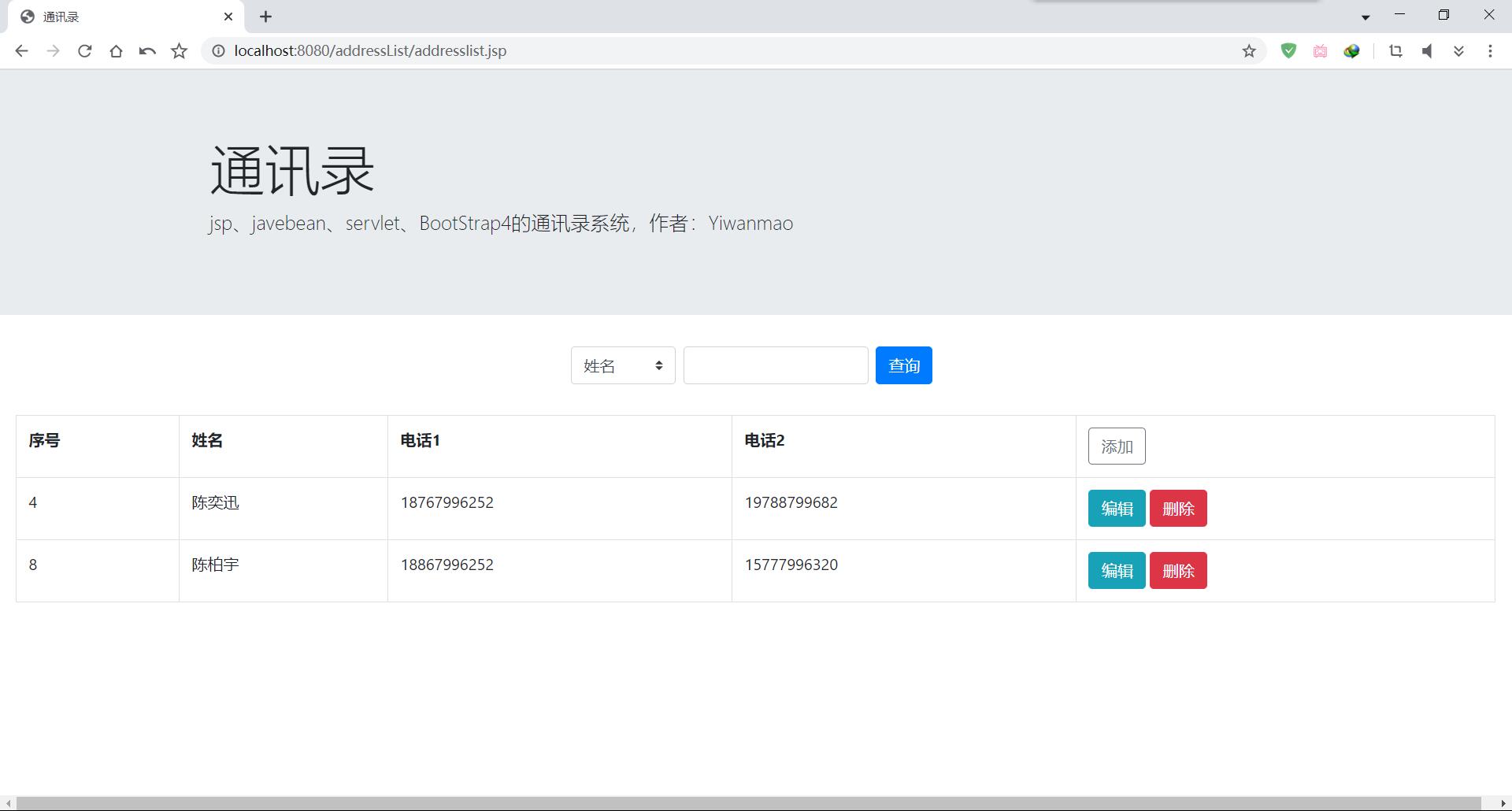Reload the addresslist.jsp page
The image size is (1512, 811).
84,50
